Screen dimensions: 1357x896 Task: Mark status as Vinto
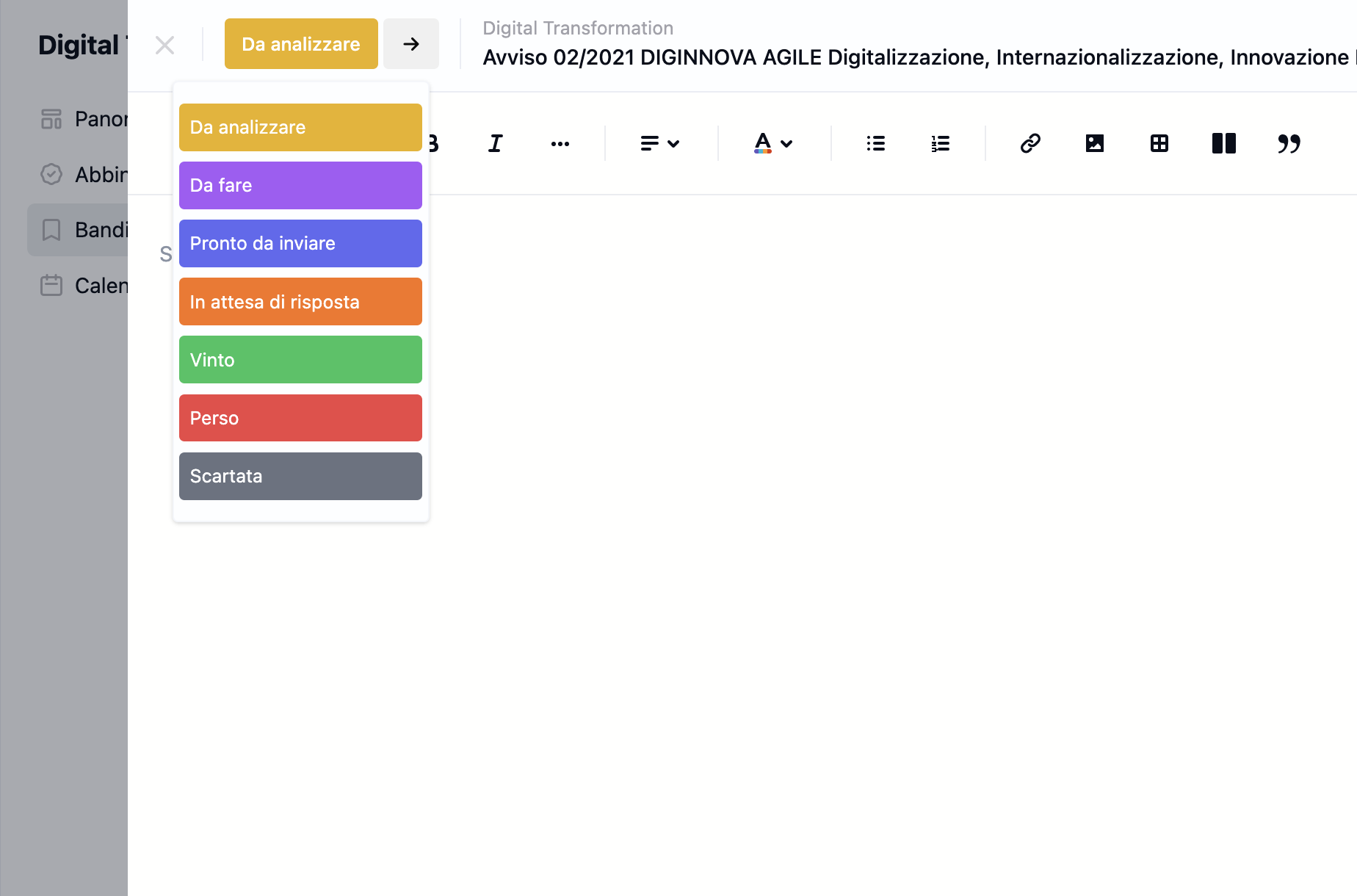(300, 359)
